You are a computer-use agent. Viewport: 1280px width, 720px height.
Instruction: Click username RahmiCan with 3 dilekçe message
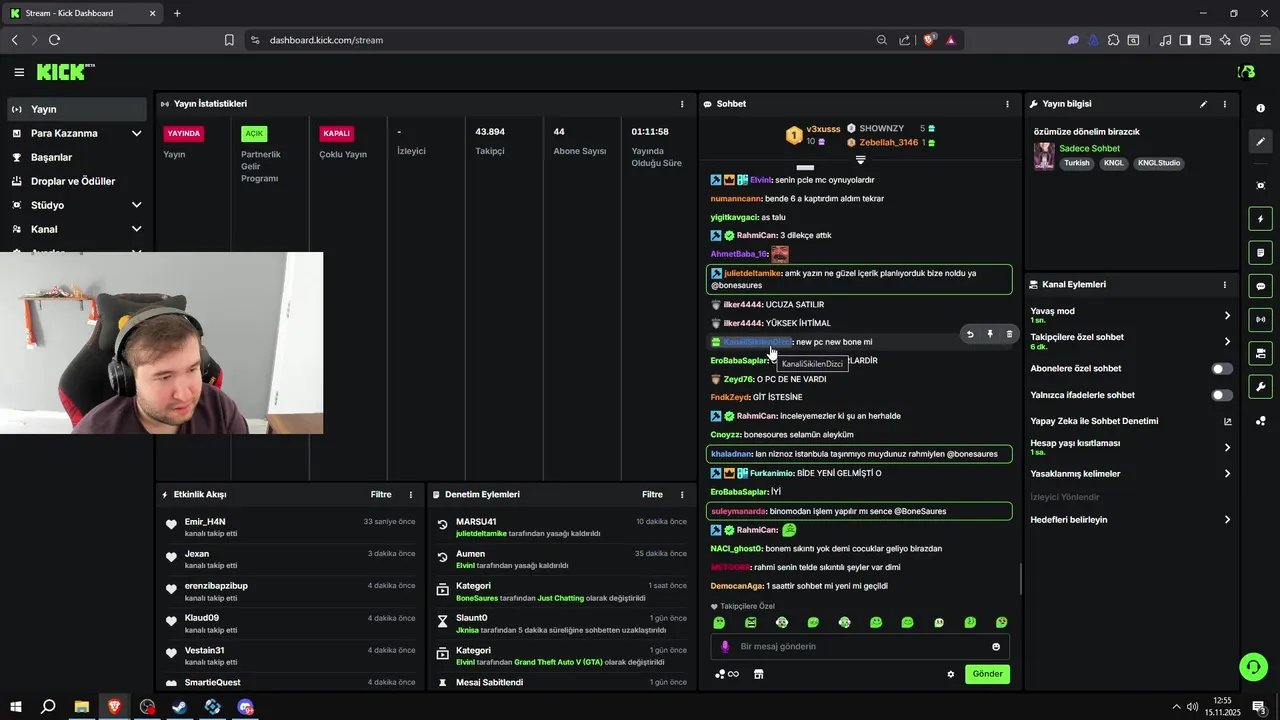(756, 236)
